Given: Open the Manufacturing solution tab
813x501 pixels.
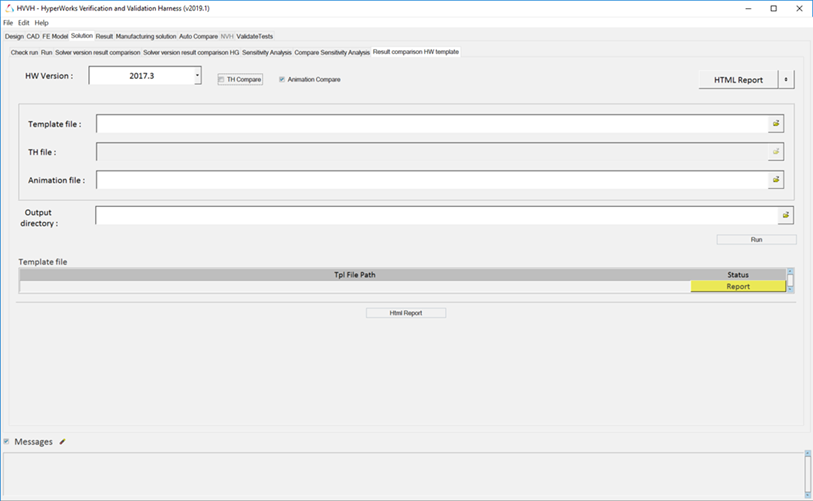Looking at the screenshot, I should tap(146, 36).
